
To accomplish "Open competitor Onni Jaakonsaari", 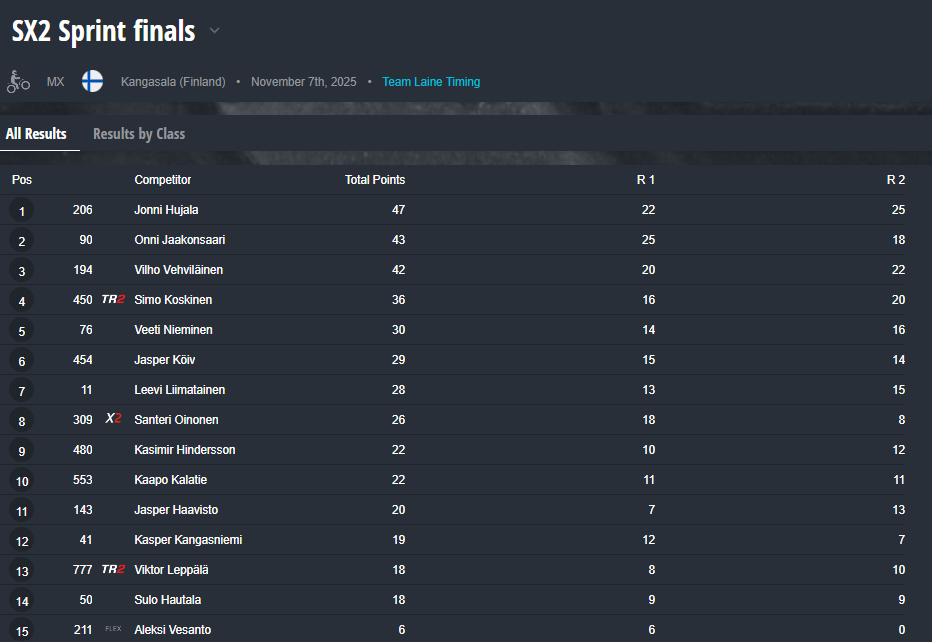I will click(179, 240).
